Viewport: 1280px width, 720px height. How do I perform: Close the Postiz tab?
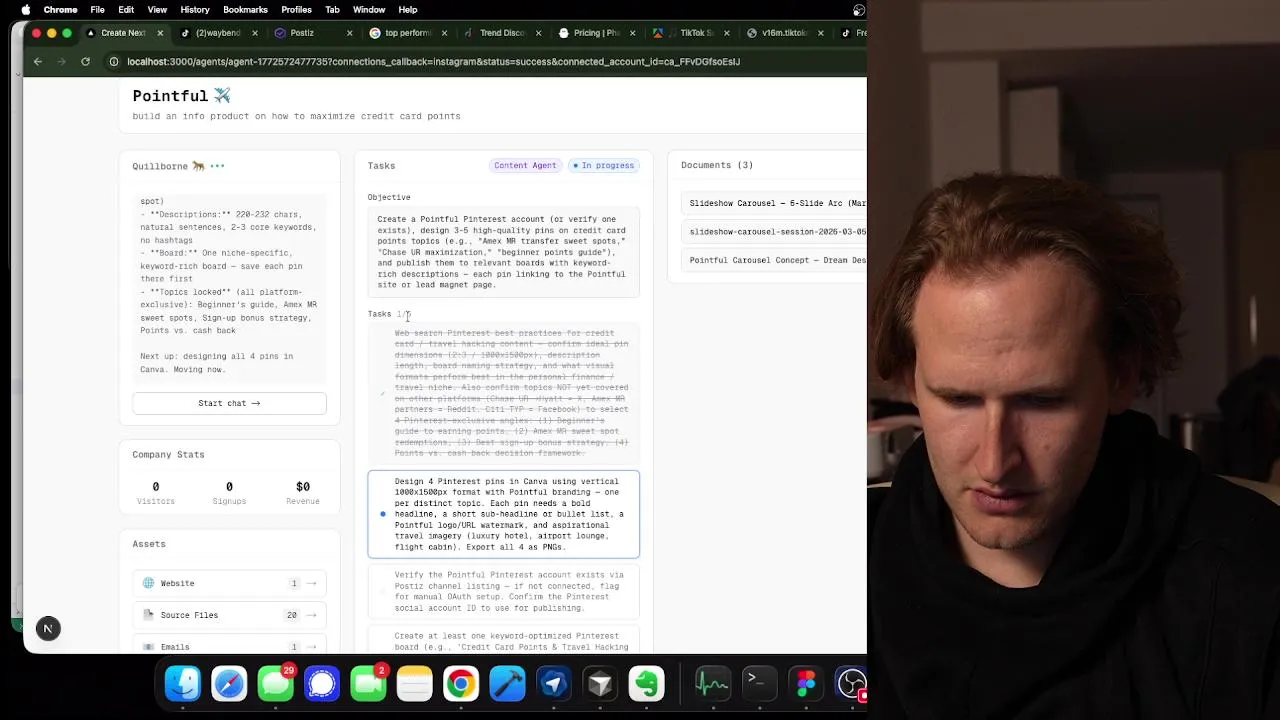click(x=349, y=33)
